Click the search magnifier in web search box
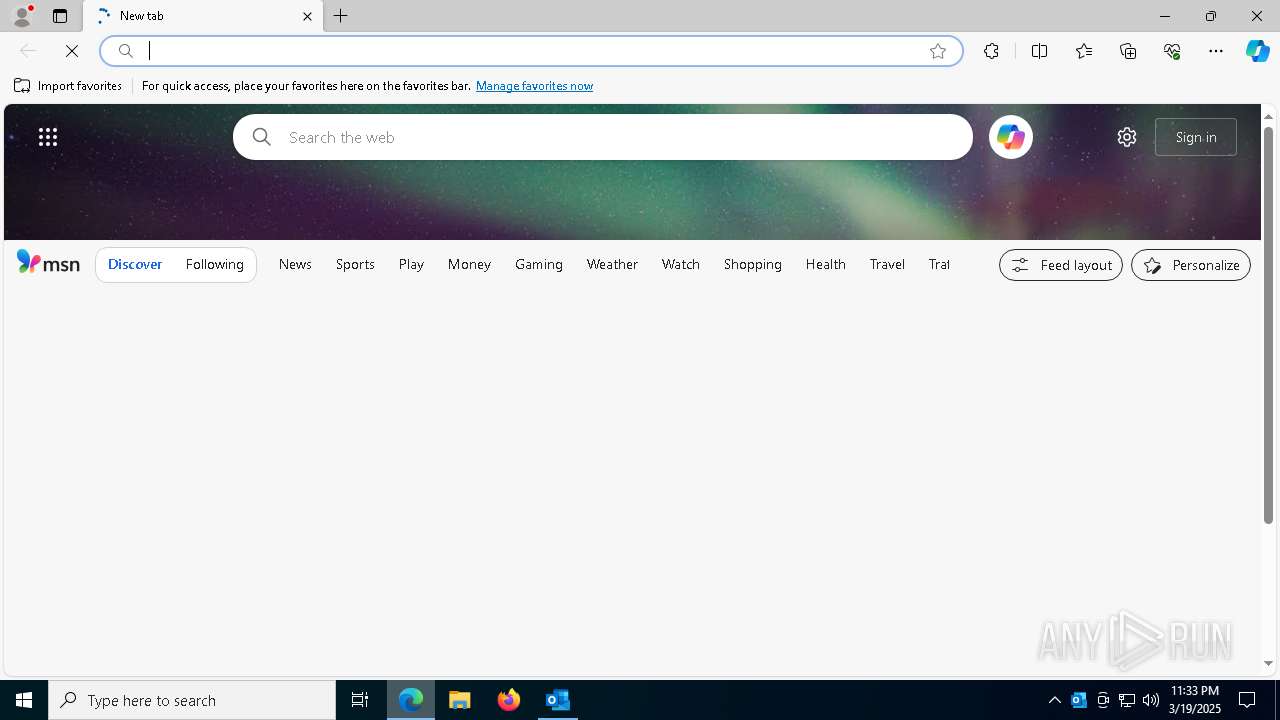 pyautogui.click(x=262, y=137)
